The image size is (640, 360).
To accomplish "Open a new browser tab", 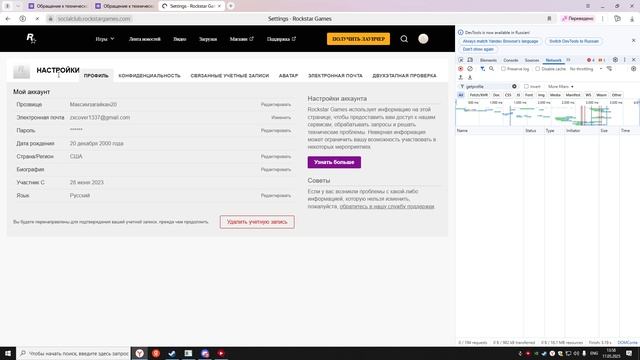I will tap(231, 6).
